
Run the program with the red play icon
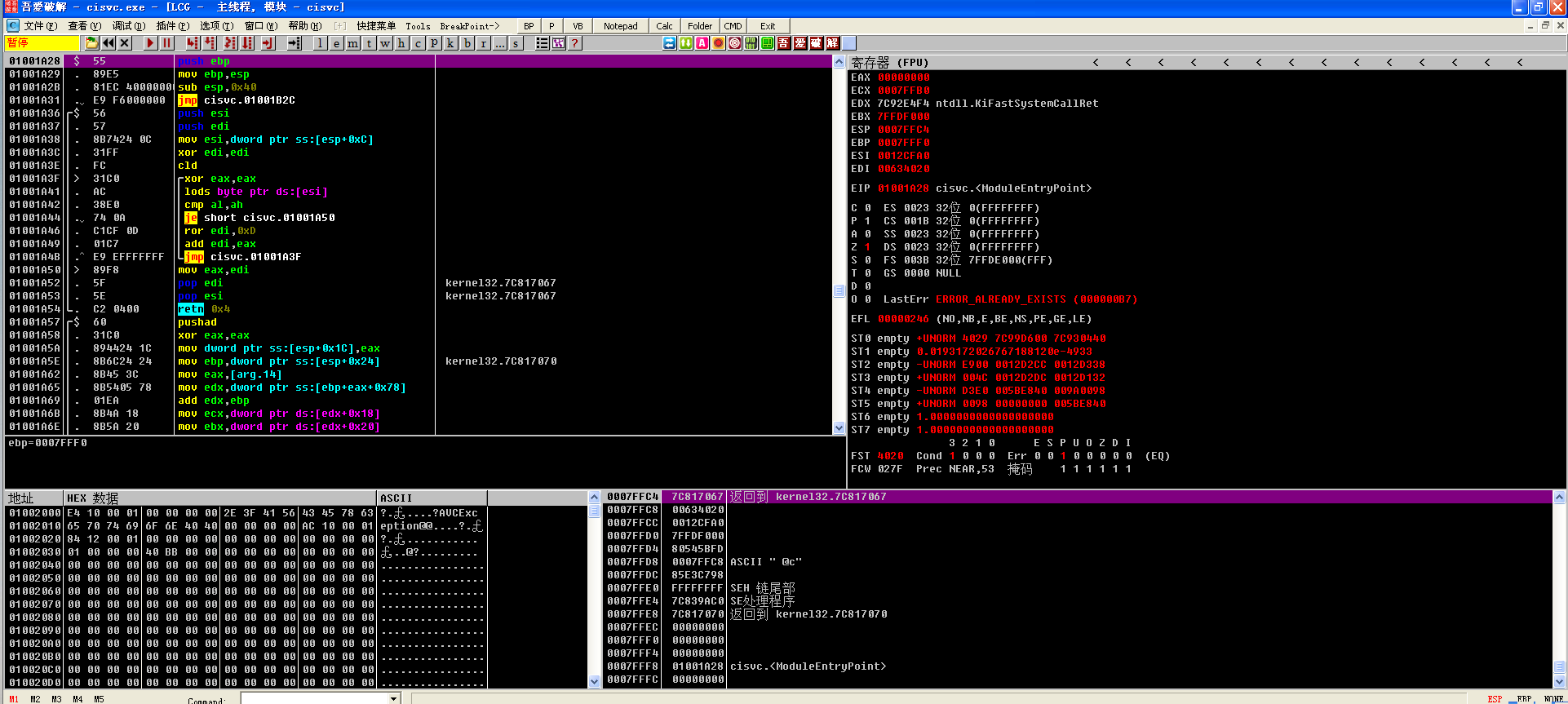pyautogui.click(x=151, y=43)
